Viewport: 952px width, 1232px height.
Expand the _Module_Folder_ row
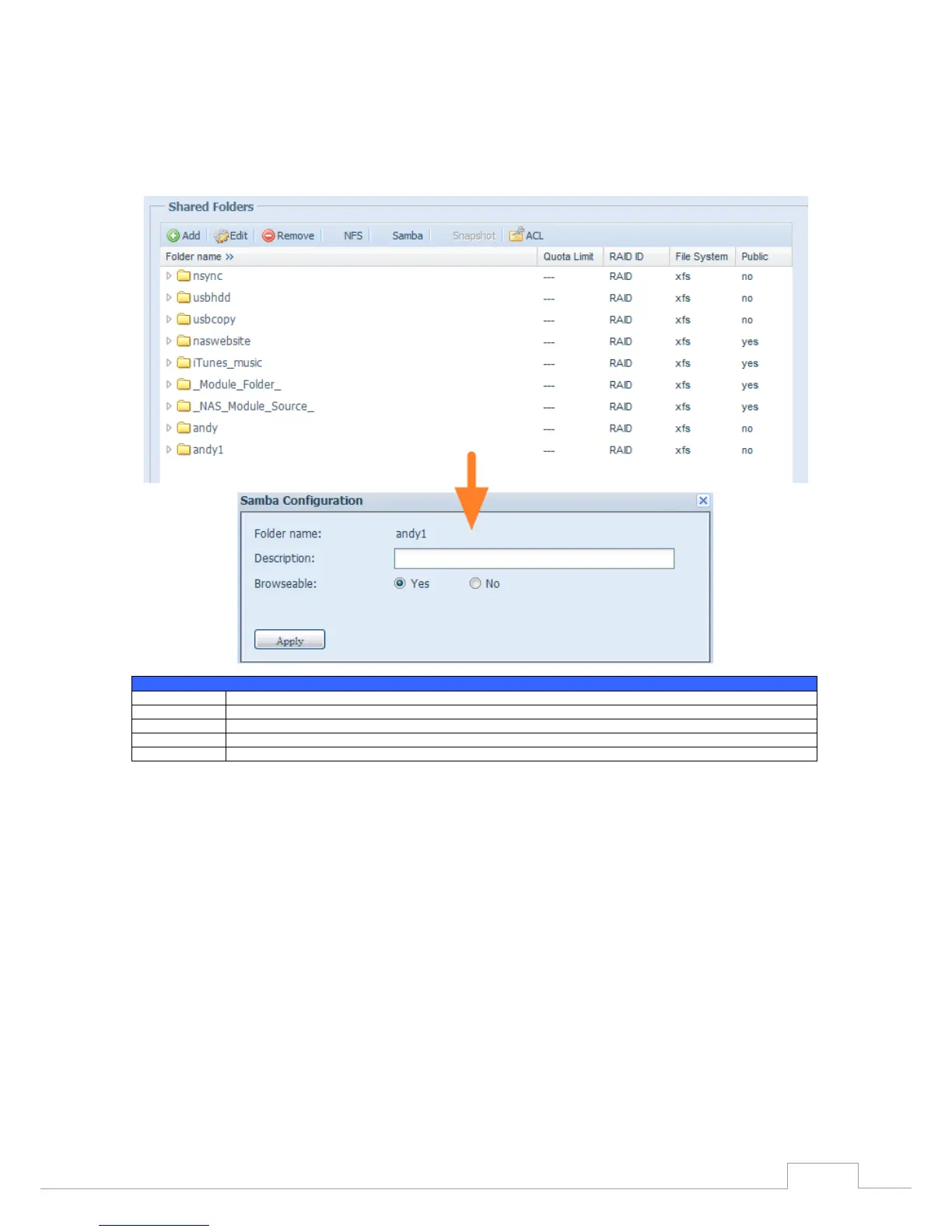click(169, 385)
